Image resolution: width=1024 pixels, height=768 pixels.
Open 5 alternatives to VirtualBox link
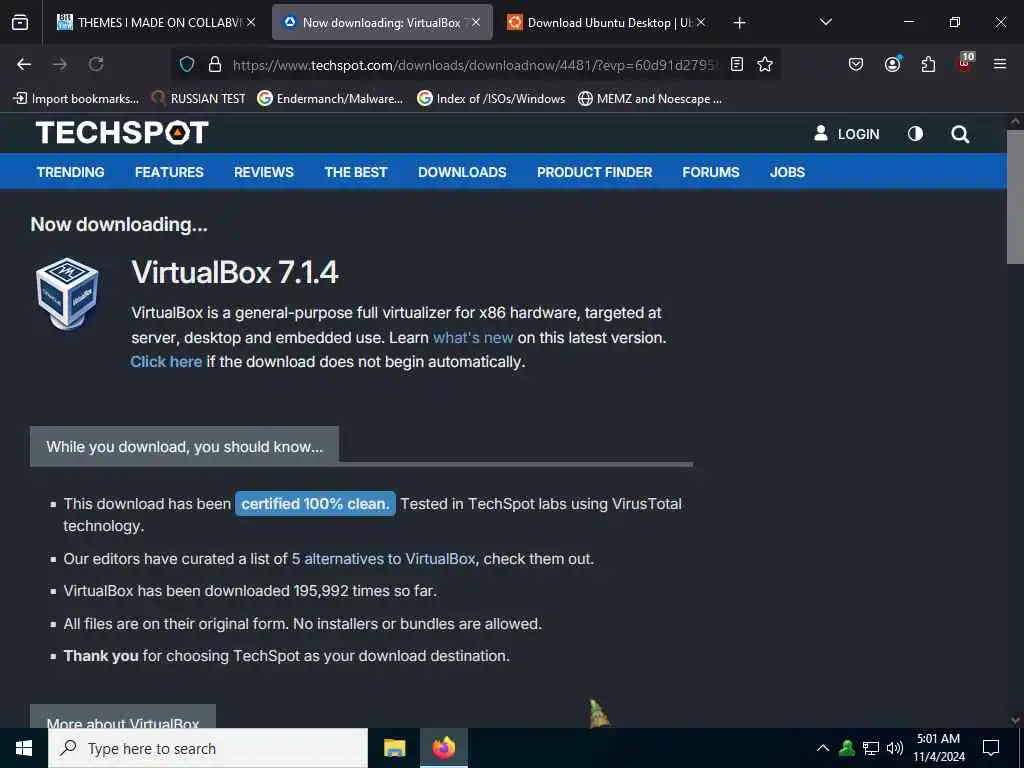383,559
